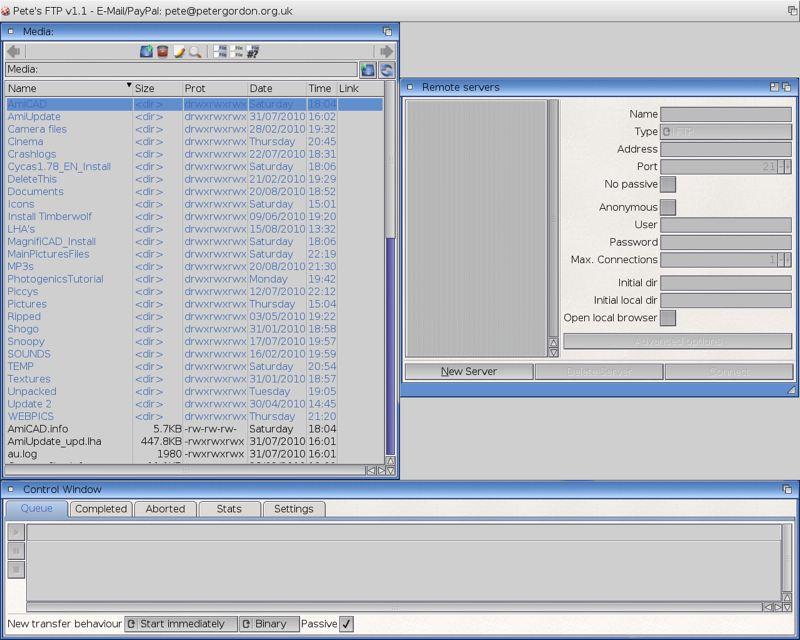800x640 pixels.
Task: Open the Settings tab
Action: point(294,509)
